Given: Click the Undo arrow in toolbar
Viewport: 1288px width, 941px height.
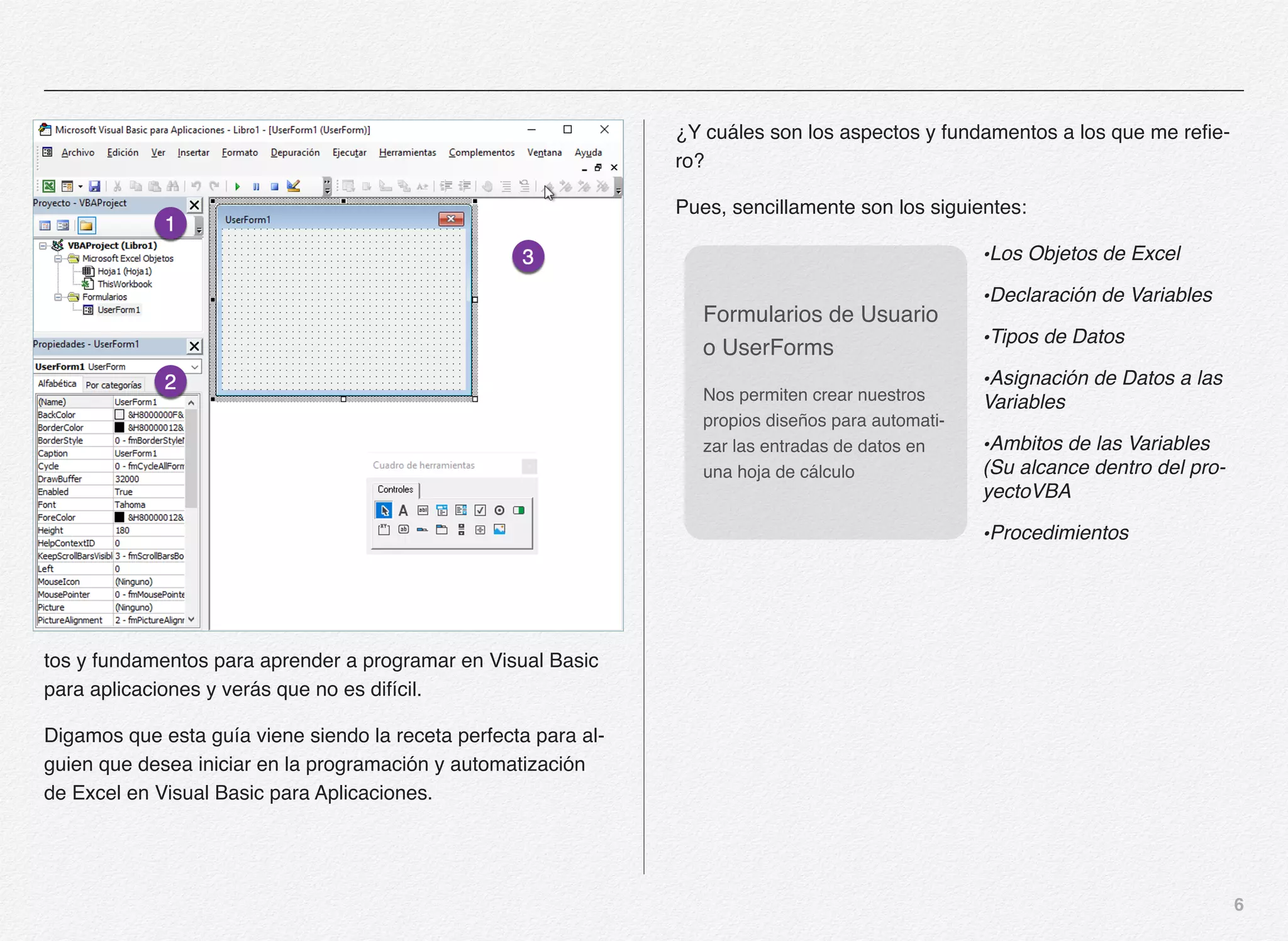Looking at the screenshot, I should (196, 186).
